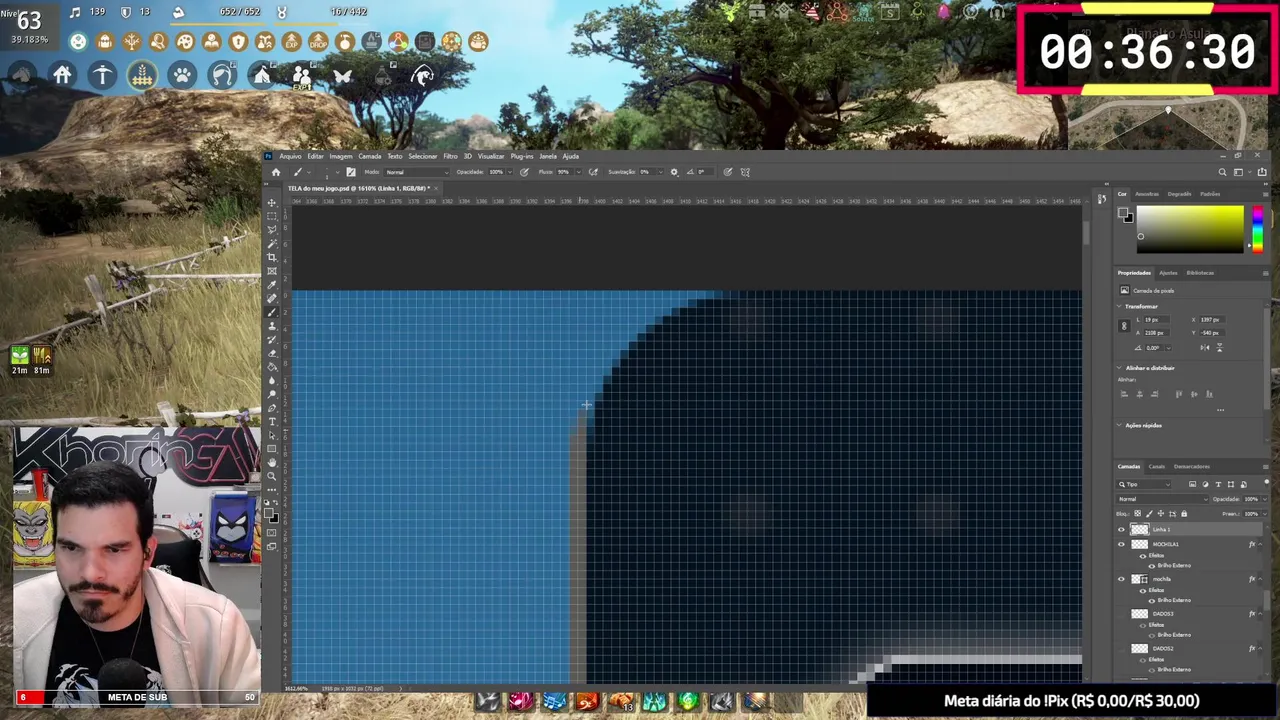Open the Arquivo menu
Viewport: 1280px width, 720px height.
coord(290,156)
